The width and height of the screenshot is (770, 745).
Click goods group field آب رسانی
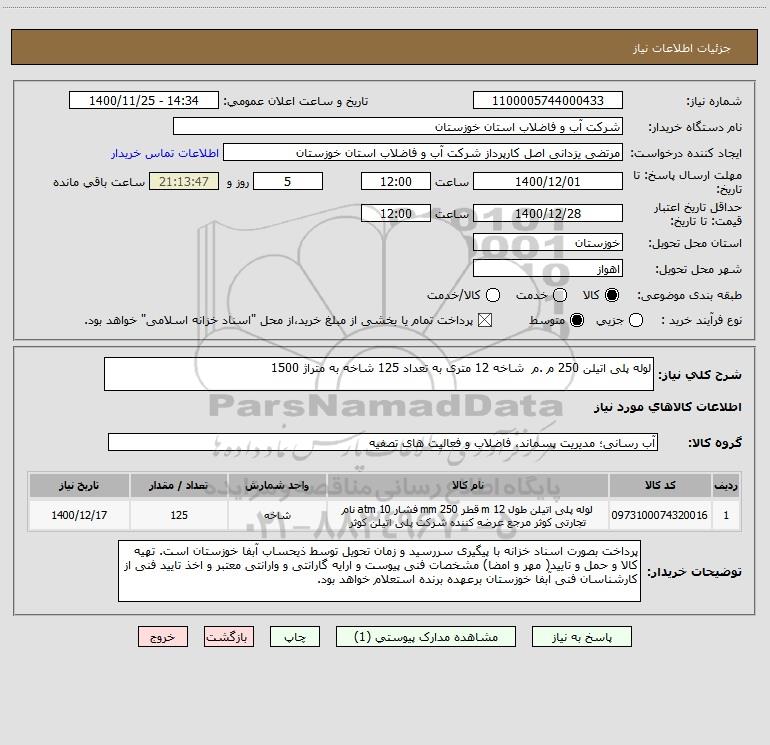(383, 442)
